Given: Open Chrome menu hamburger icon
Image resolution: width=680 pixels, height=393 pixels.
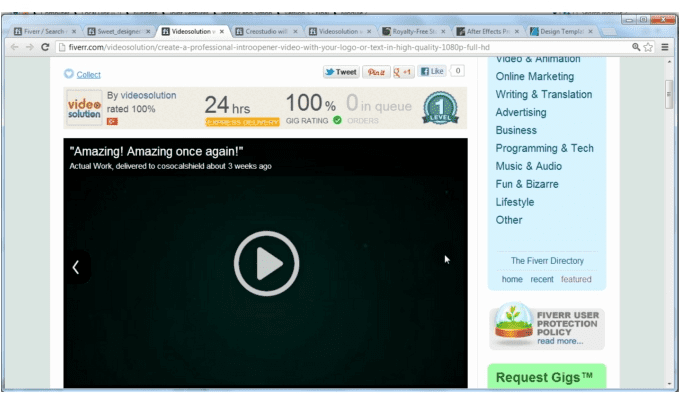Looking at the screenshot, I should pos(665,47).
